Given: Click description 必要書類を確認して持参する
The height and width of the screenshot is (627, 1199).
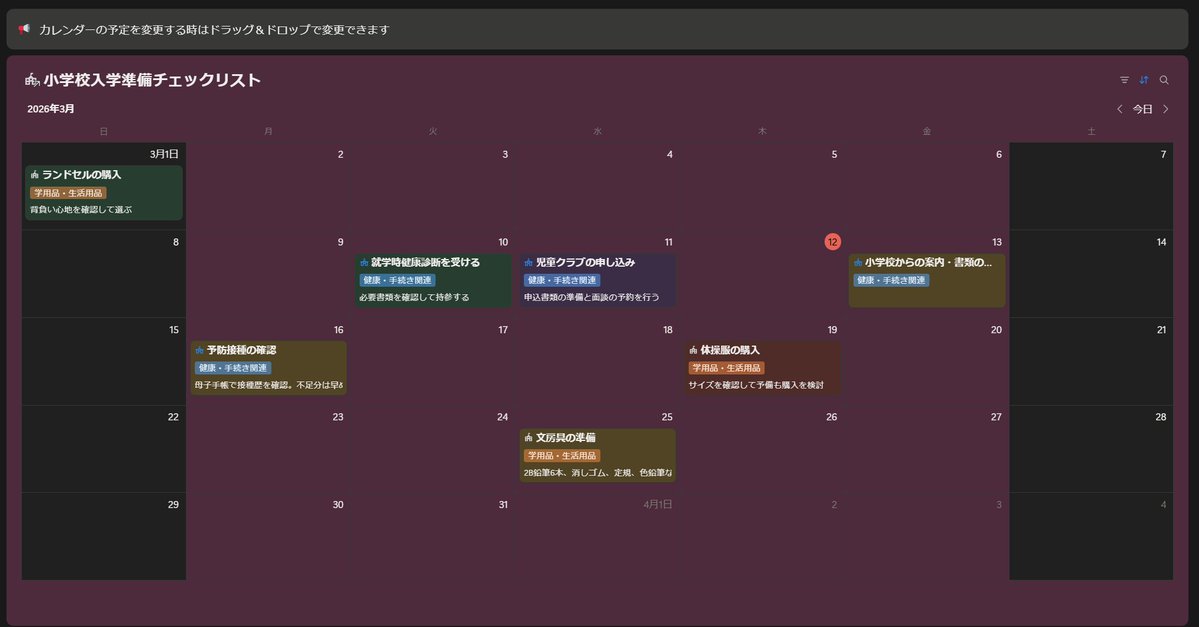Looking at the screenshot, I should (414, 297).
